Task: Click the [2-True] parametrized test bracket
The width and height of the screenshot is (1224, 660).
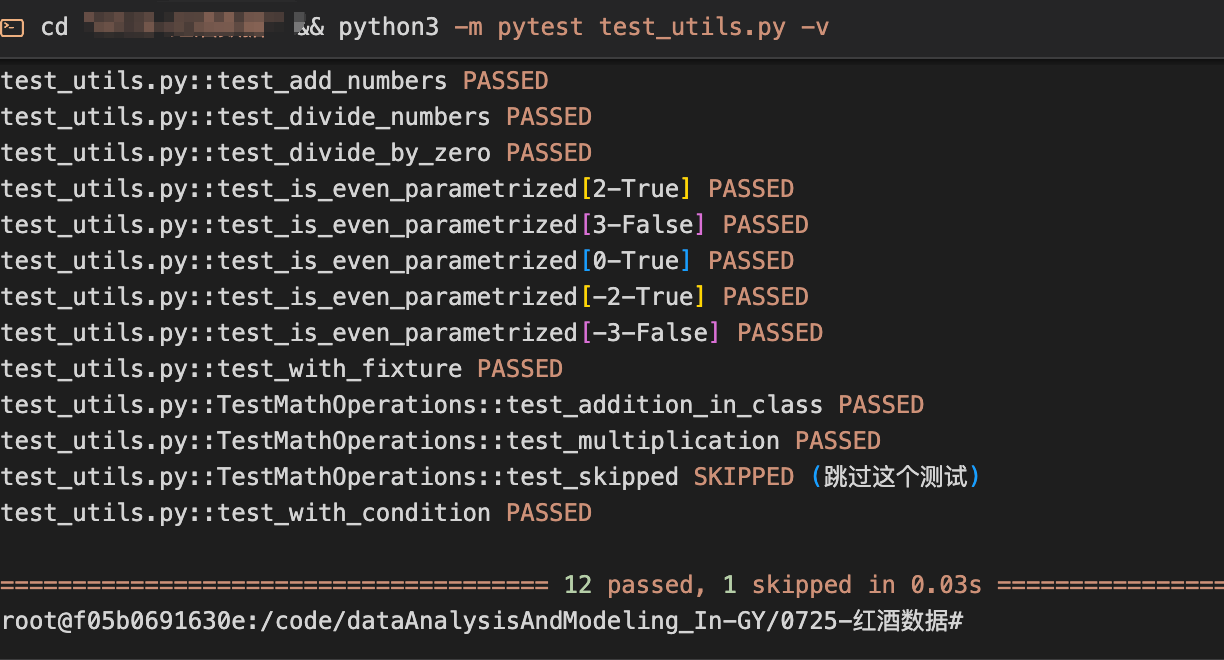Action: 636,189
